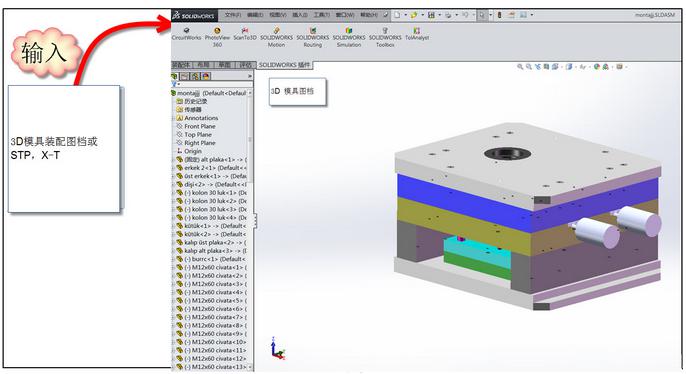Launch the CircuitWorks add-in icon
The width and height of the screenshot is (686, 374).
tap(186, 33)
